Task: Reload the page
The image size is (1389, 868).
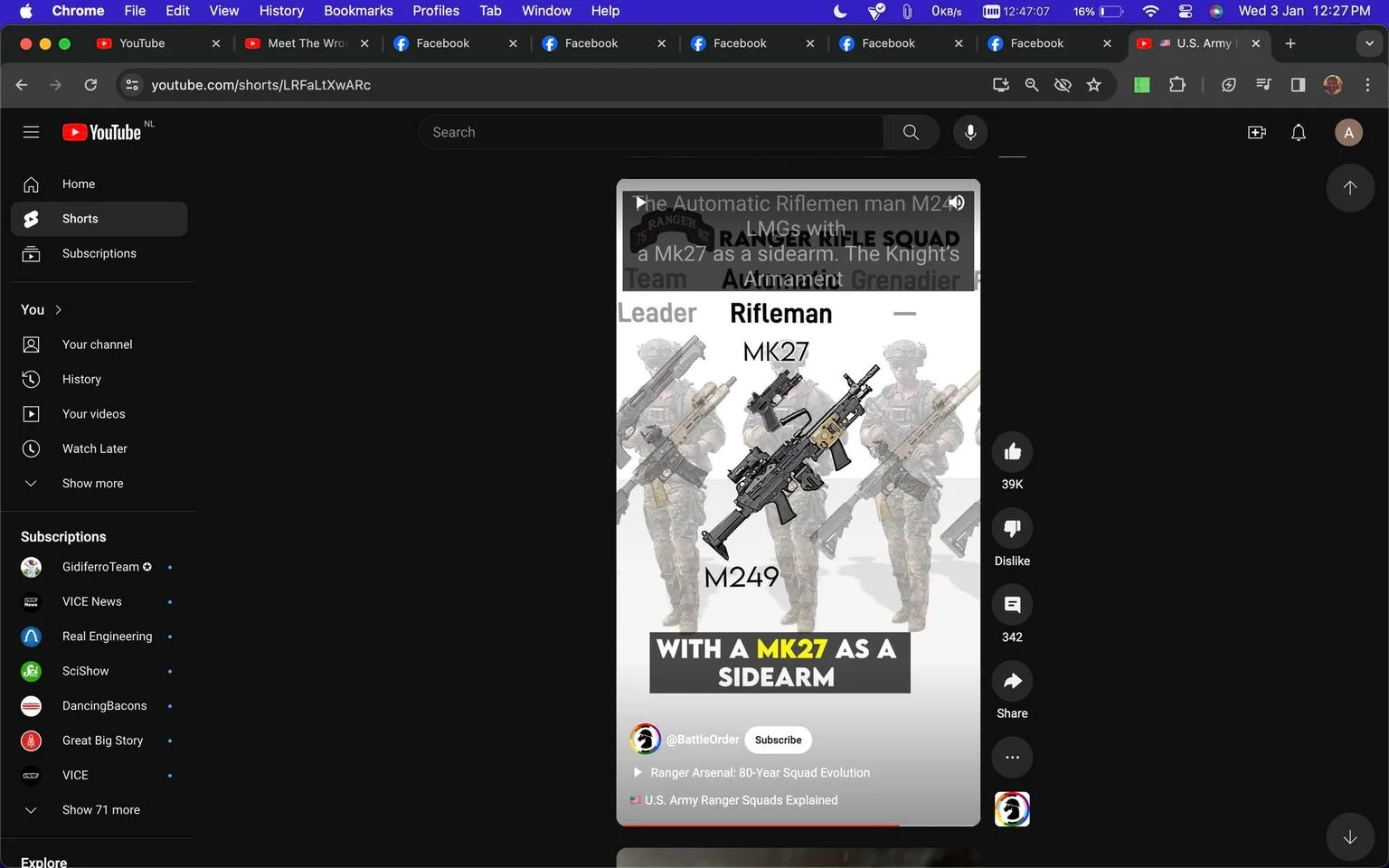Action: pyautogui.click(x=90, y=85)
